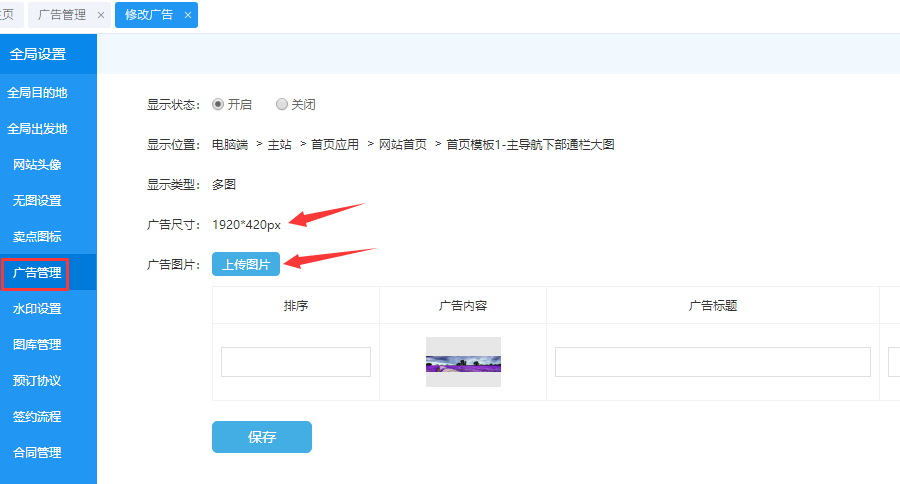Screen dimensions: 900x484
Task: Switch to the 广告管理 tab
Action: [x=62, y=15]
